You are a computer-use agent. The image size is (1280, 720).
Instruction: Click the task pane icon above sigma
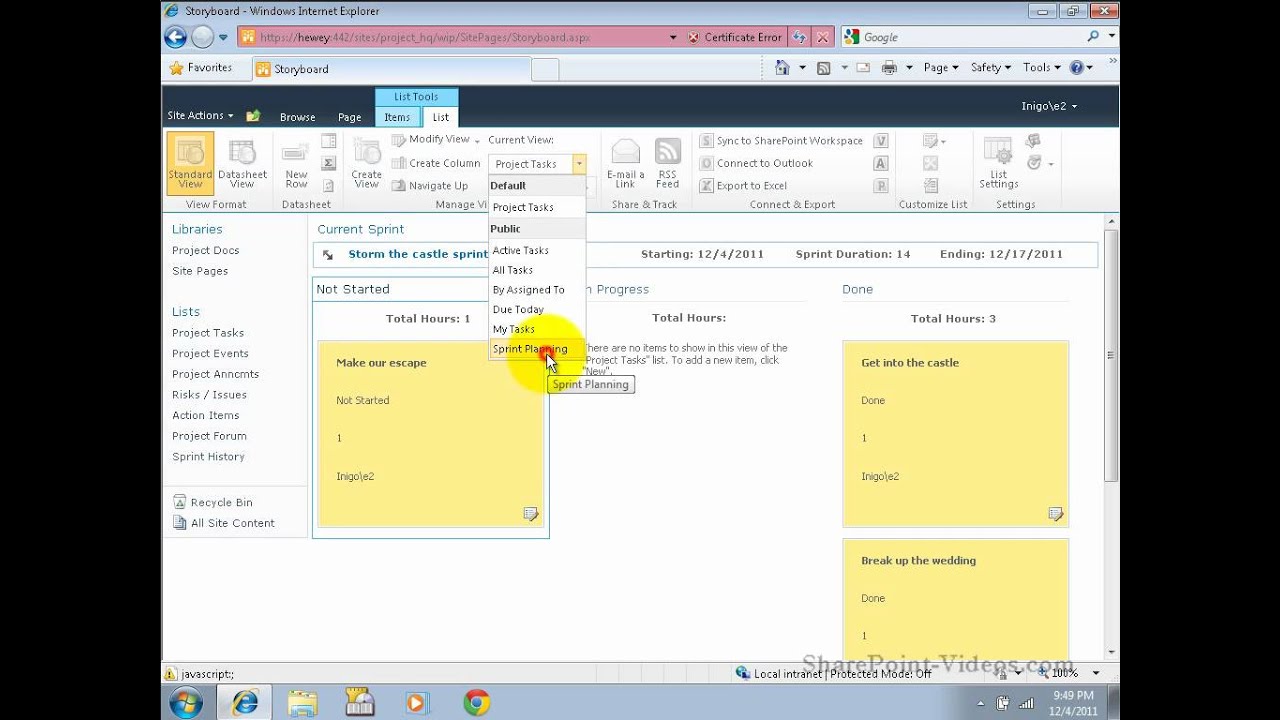click(328, 141)
